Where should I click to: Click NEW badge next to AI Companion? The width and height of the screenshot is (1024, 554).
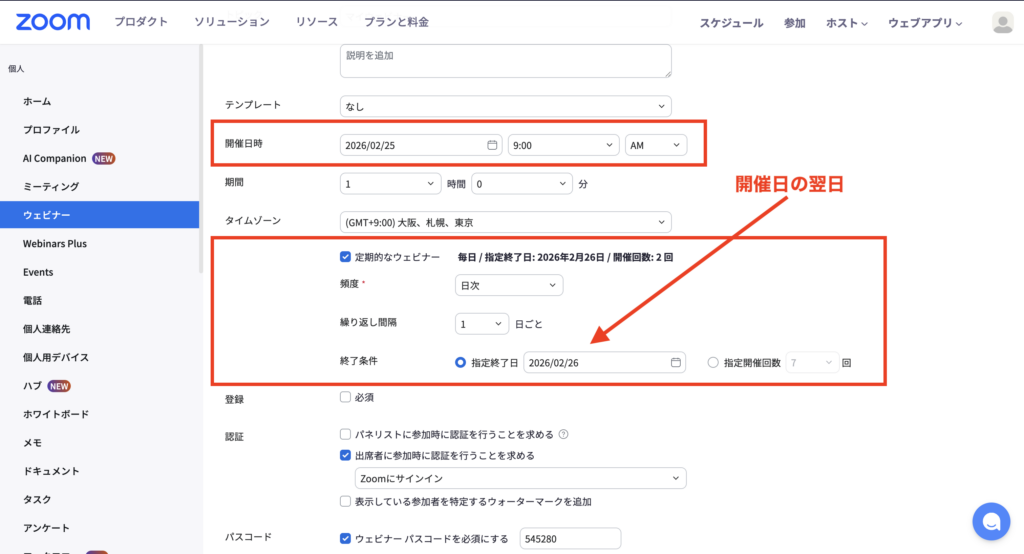pos(104,158)
